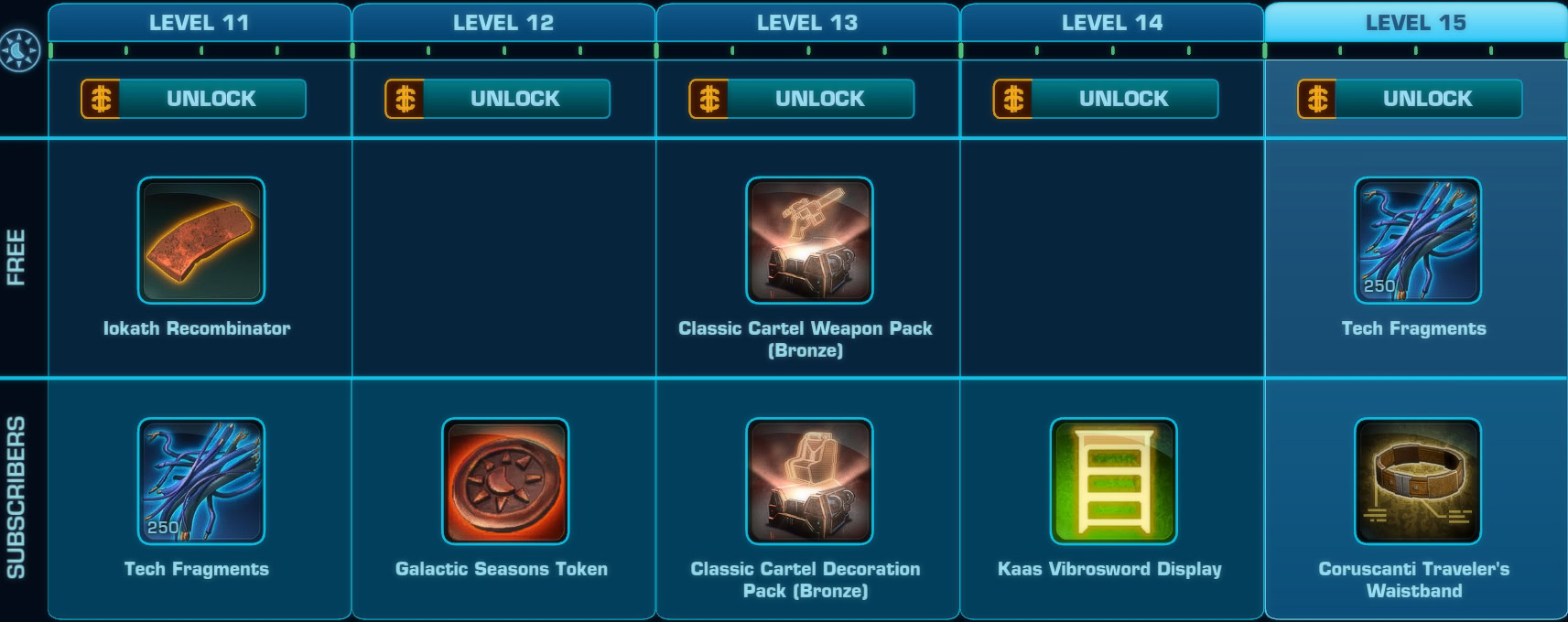Click the Galactic Seasons emblem icon

(x=20, y=50)
